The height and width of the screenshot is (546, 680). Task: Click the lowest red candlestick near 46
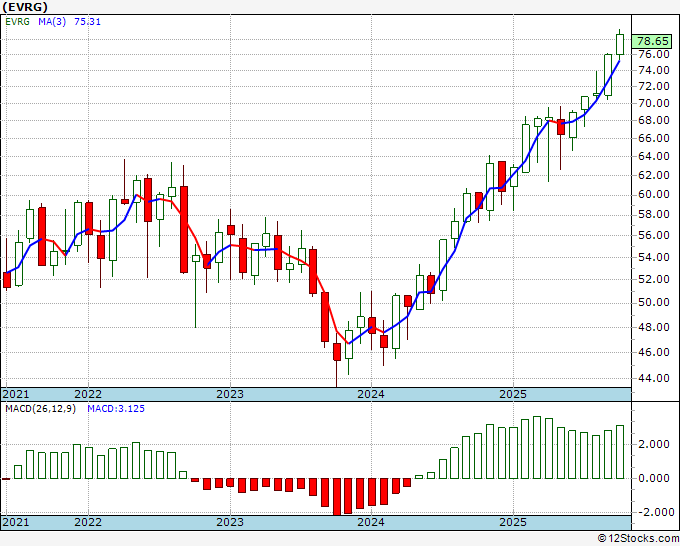click(x=337, y=352)
